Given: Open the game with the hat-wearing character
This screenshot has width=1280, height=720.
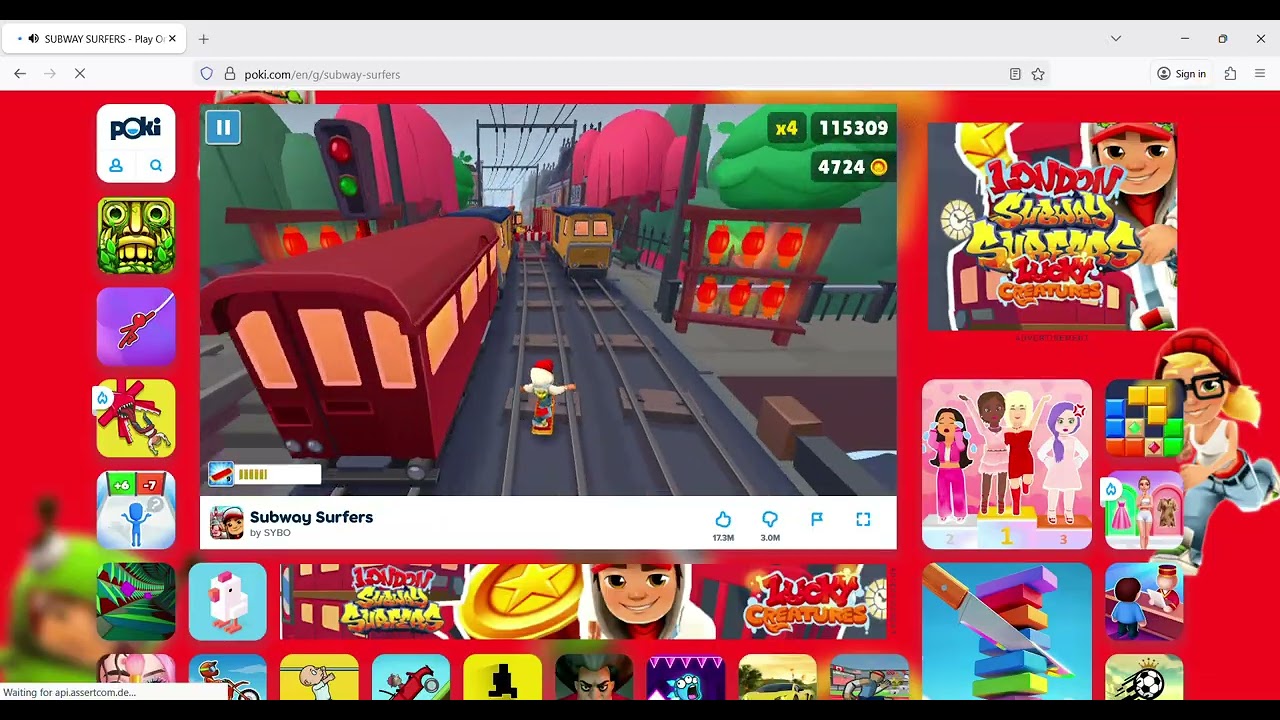Looking at the screenshot, I should coord(1144,601).
